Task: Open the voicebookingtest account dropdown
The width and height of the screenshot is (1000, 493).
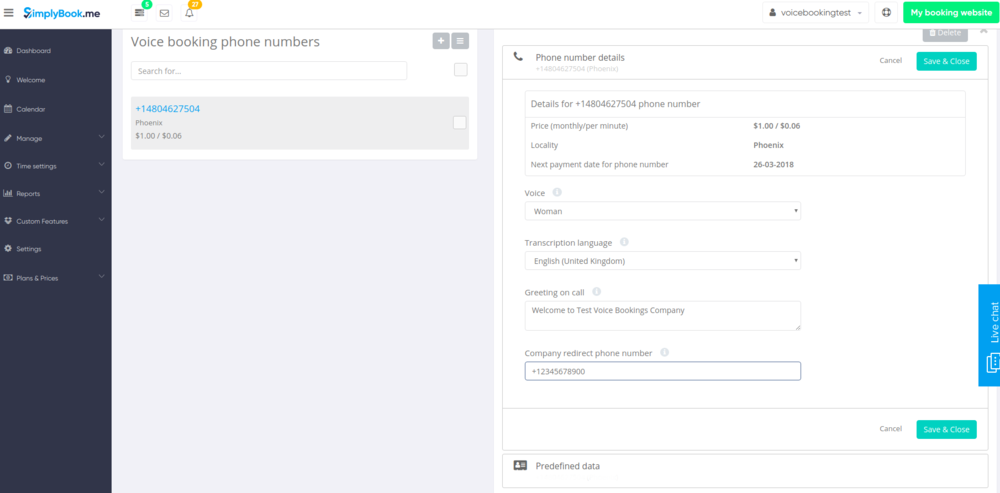Action: [815, 13]
